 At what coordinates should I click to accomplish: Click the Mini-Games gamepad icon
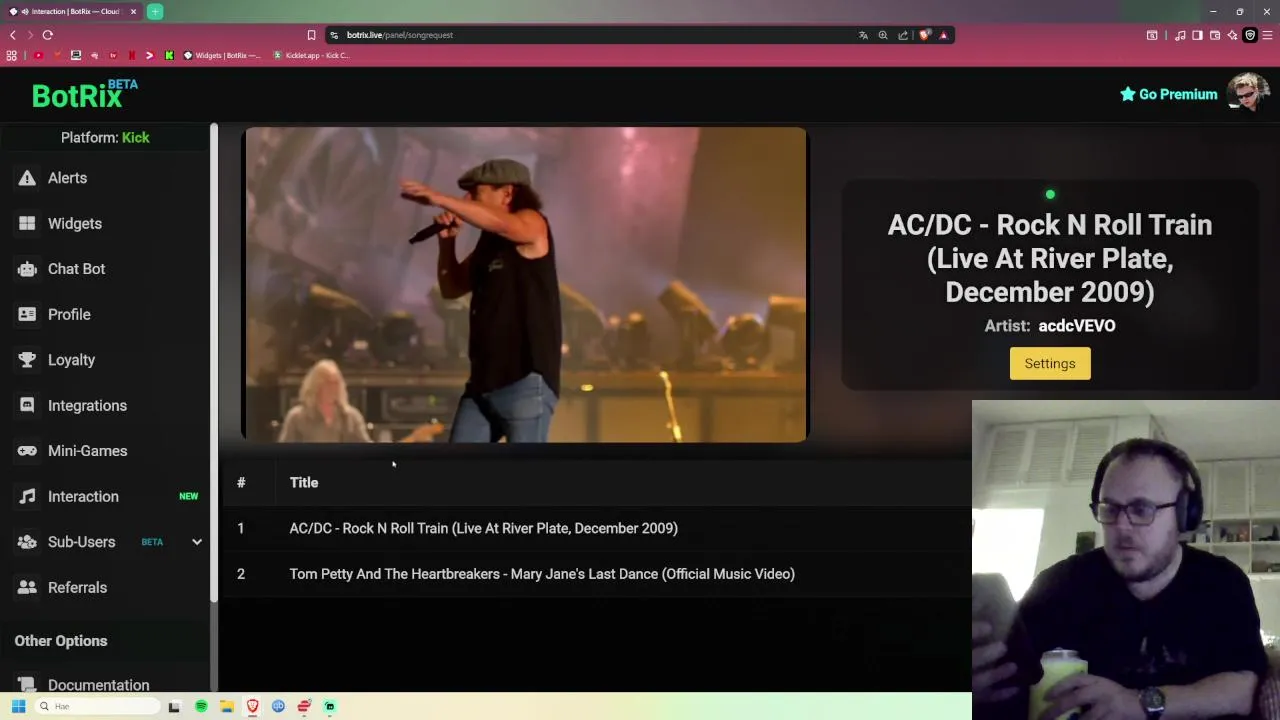27,451
